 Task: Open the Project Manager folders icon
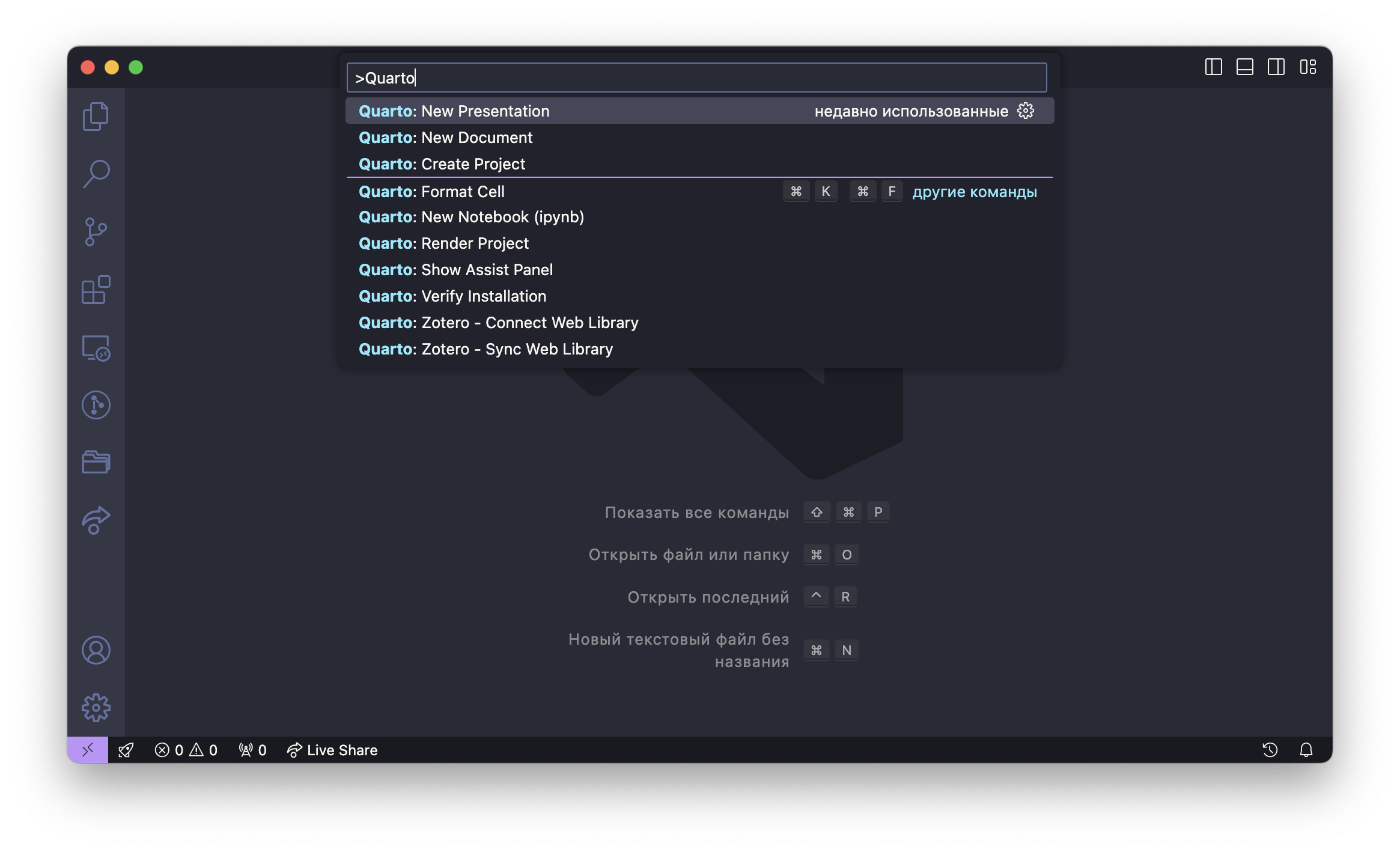click(x=96, y=462)
